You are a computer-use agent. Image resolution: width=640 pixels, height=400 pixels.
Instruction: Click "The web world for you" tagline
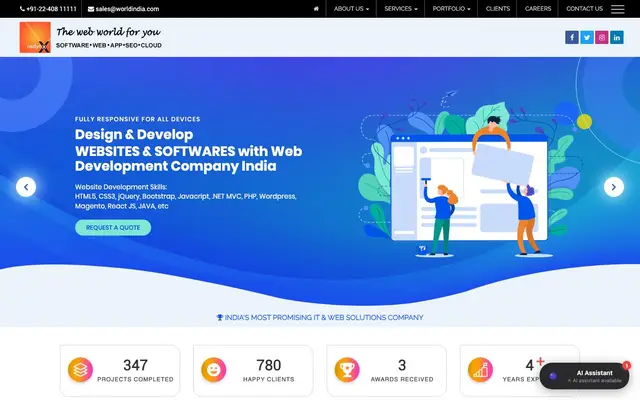click(x=109, y=32)
